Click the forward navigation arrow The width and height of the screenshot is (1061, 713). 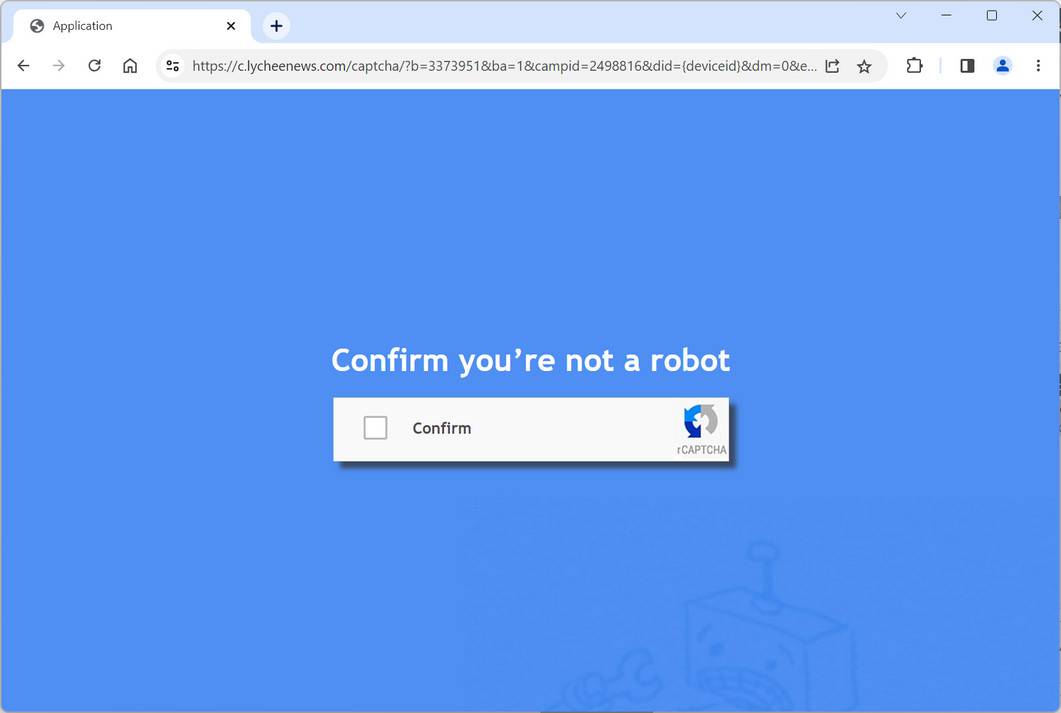coord(59,66)
